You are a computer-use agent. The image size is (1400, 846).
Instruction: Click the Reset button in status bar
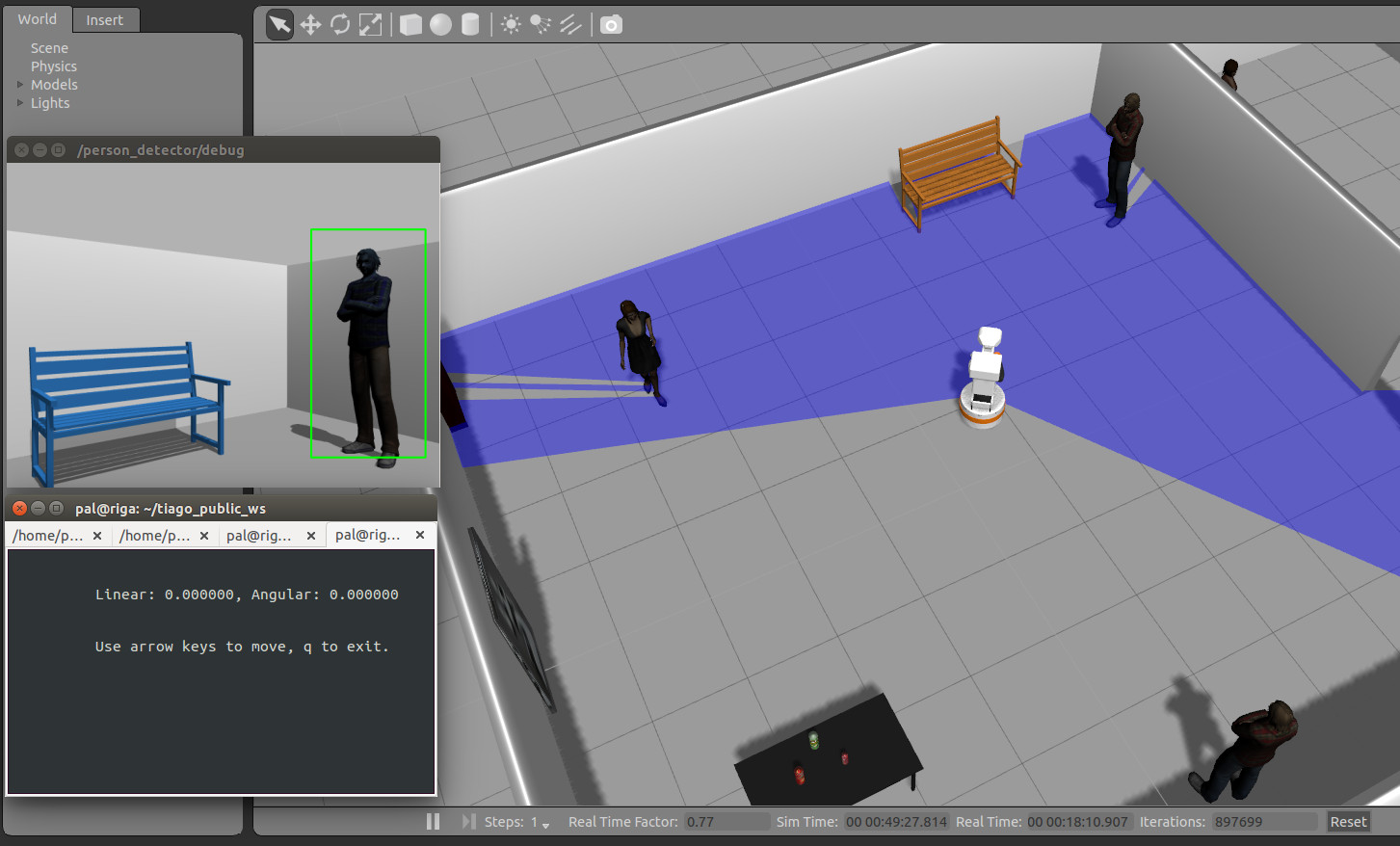click(x=1348, y=822)
